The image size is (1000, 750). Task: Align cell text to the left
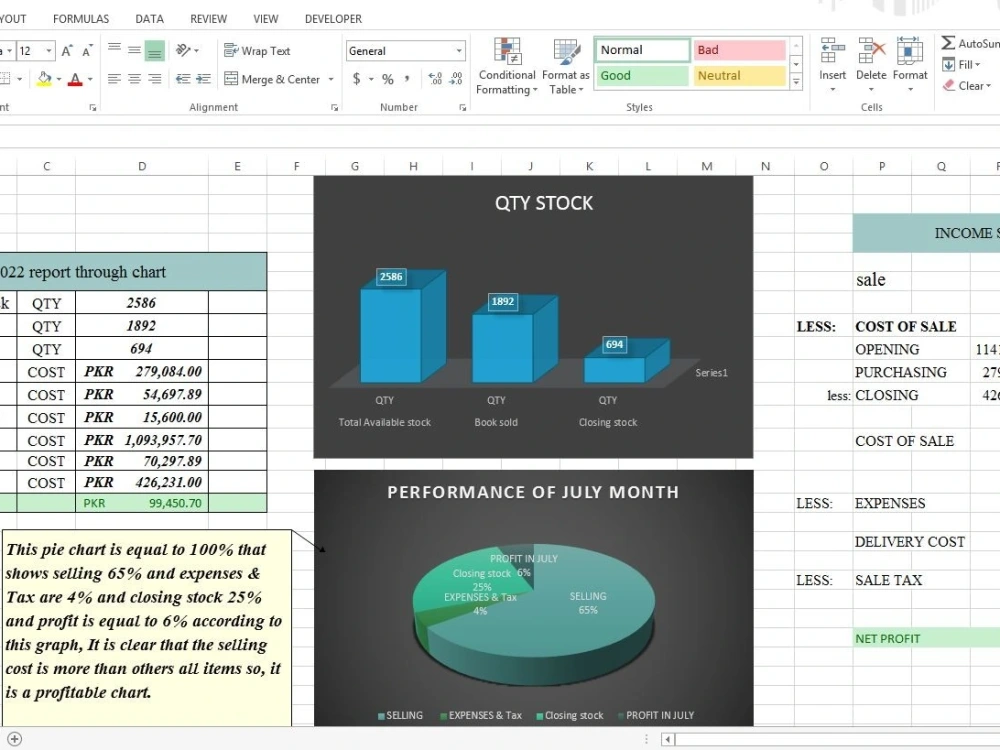click(114, 79)
